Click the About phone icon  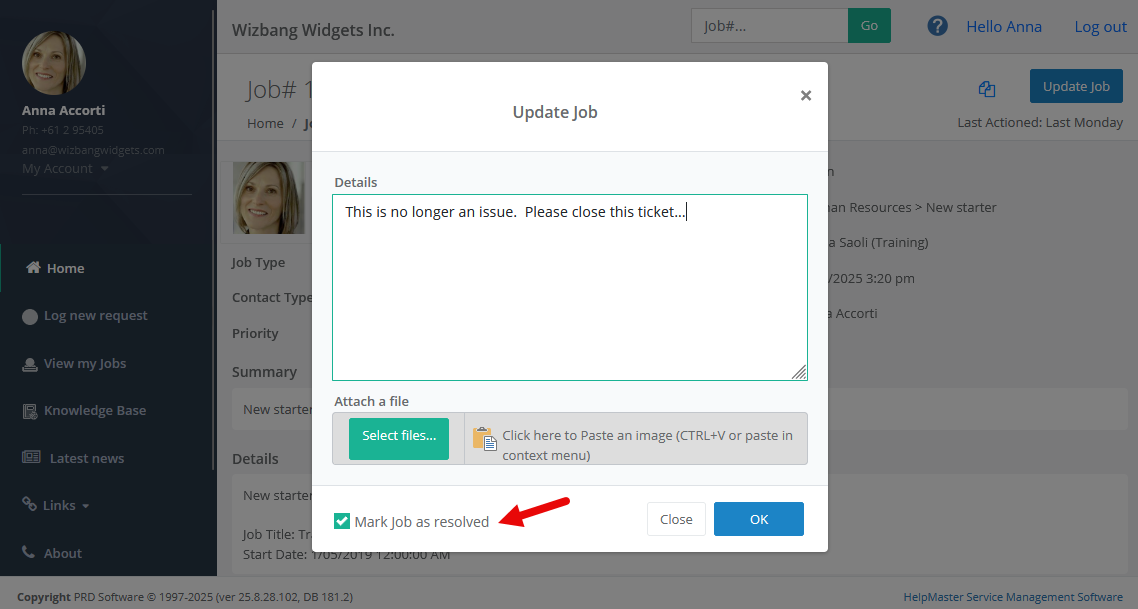click(x=30, y=552)
